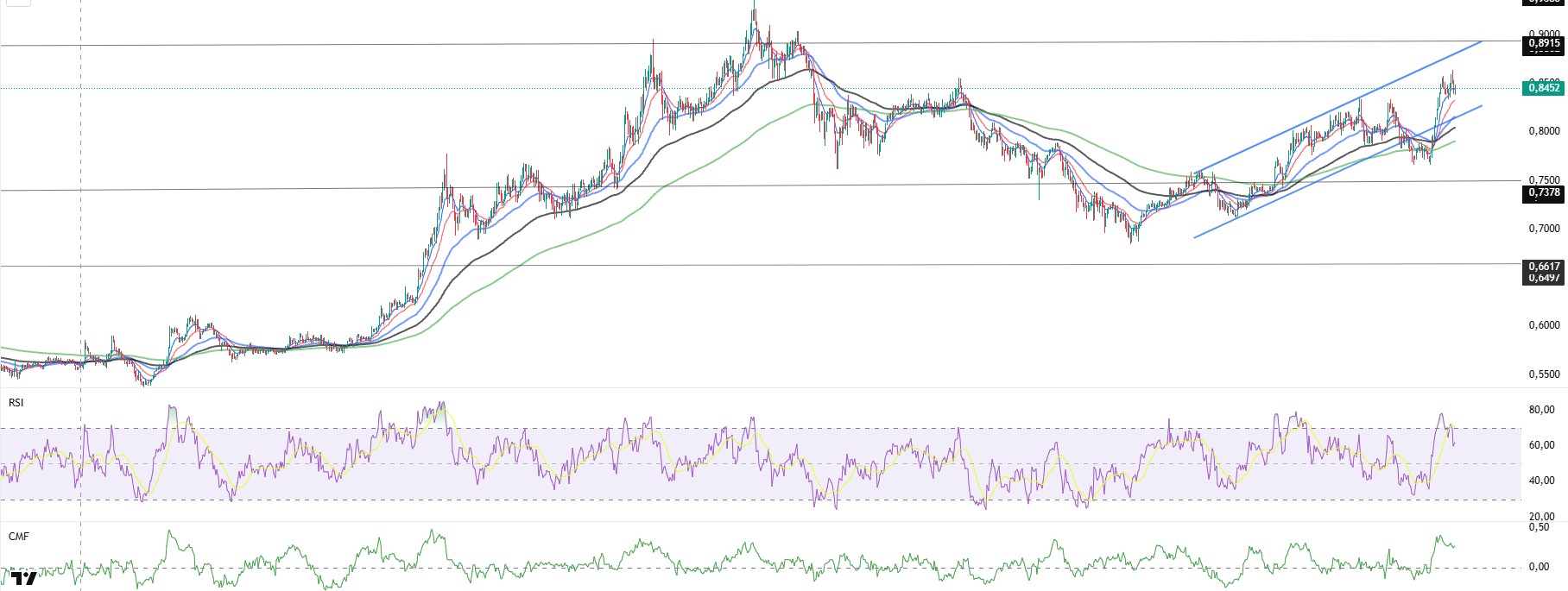Click the TradingView logo in the corner

point(22,580)
